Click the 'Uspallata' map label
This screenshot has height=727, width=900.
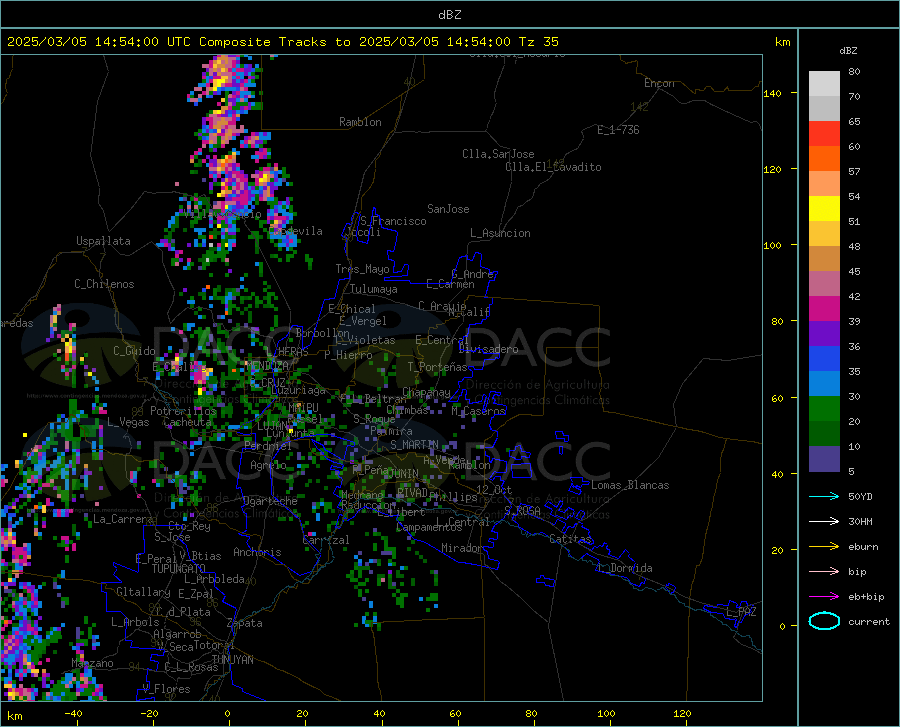click(x=103, y=241)
